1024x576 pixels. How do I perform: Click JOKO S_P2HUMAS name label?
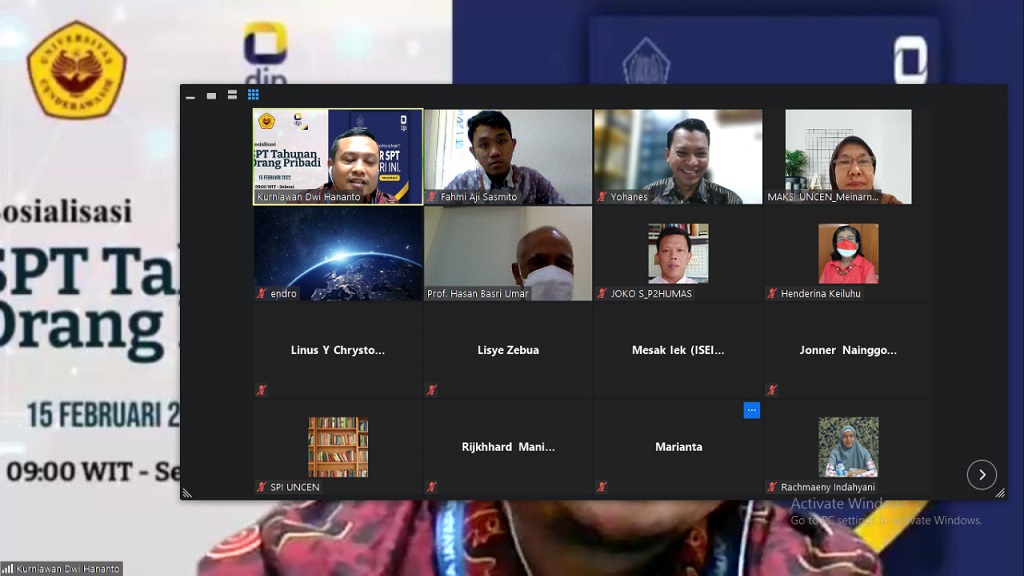[x=651, y=293]
